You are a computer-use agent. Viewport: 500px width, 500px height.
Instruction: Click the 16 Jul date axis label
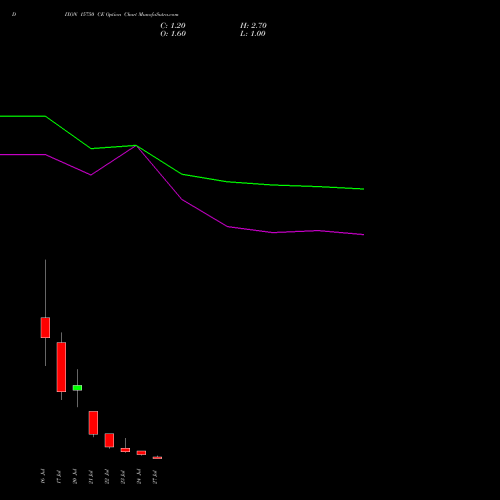coord(43,476)
